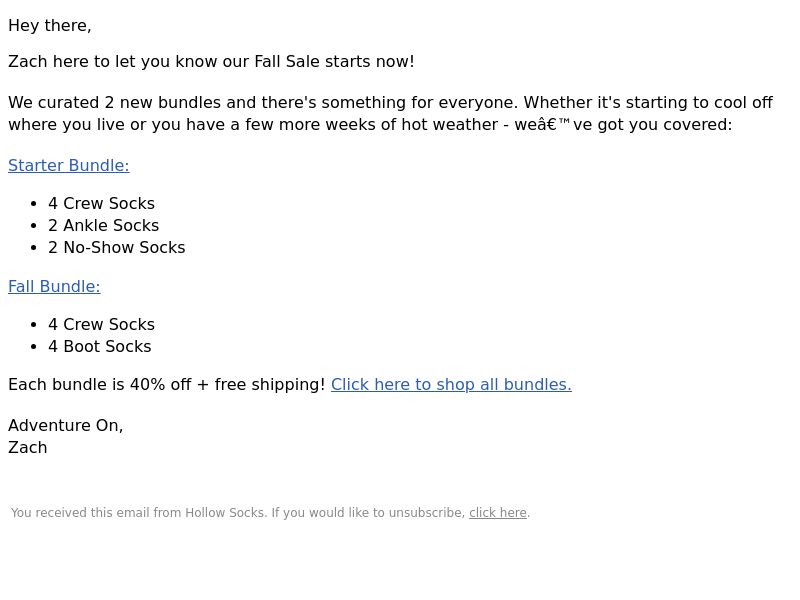Click the weâ€™ve got you covered line

point(370,124)
